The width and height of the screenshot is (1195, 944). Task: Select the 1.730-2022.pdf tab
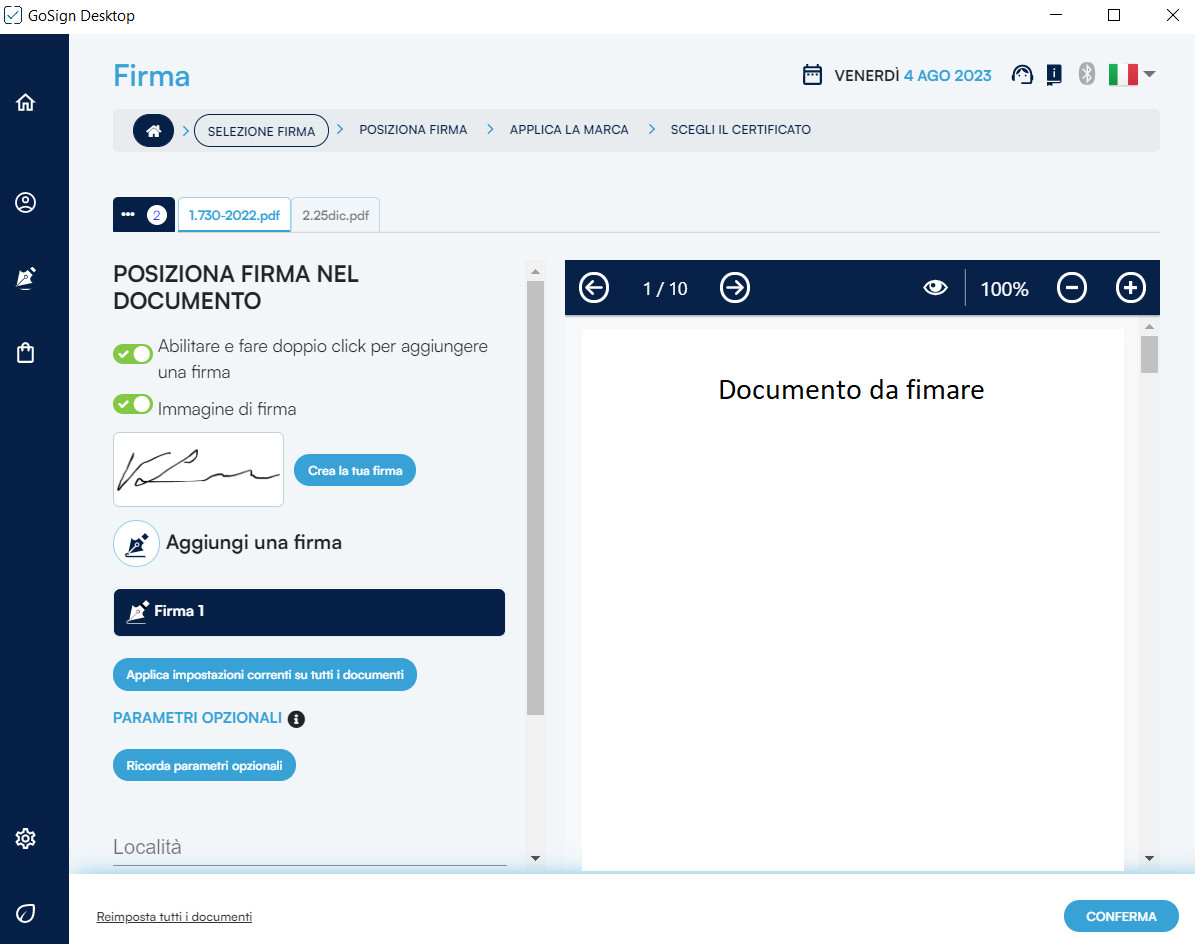[x=234, y=215]
